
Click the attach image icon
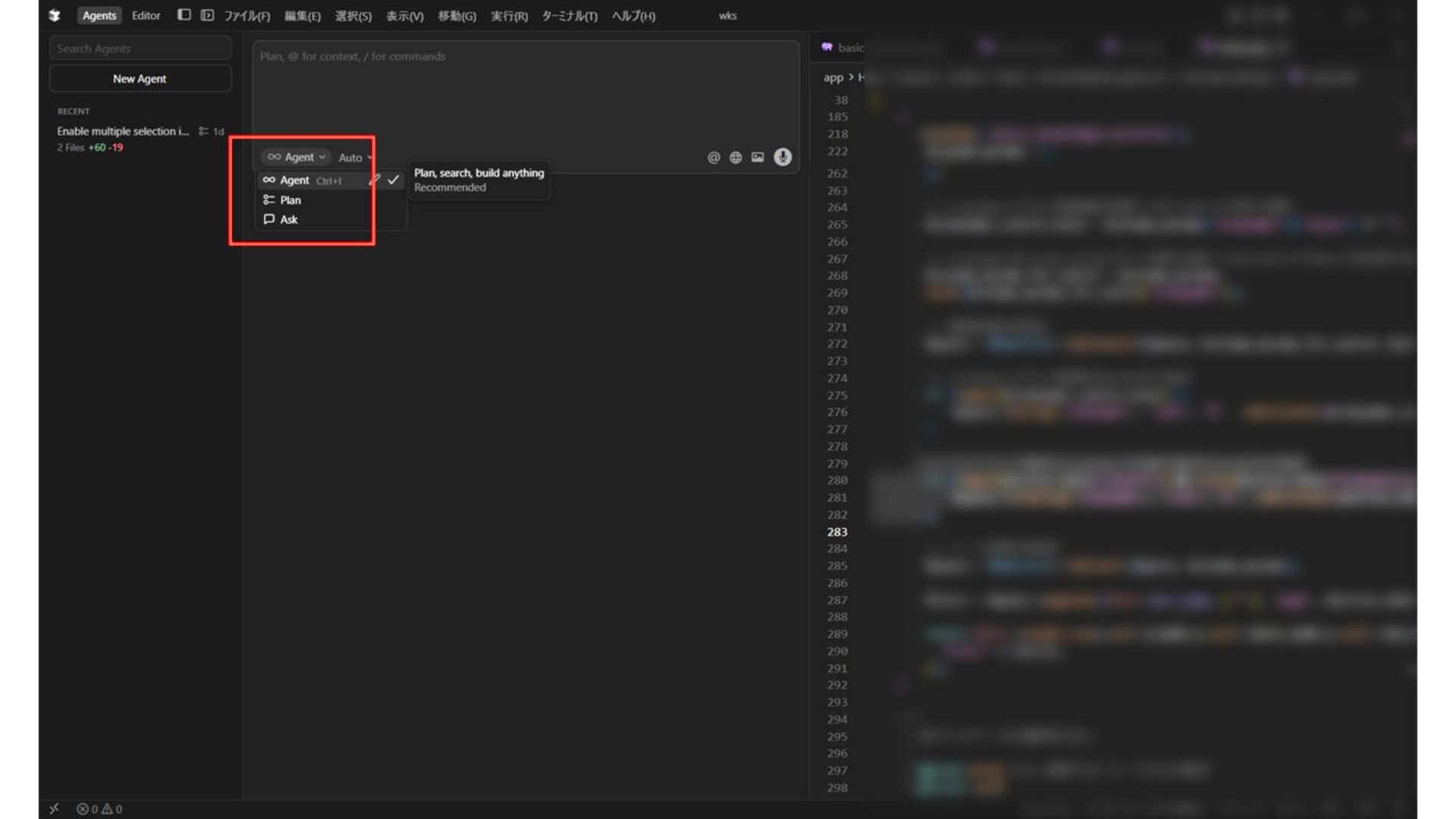point(757,157)
